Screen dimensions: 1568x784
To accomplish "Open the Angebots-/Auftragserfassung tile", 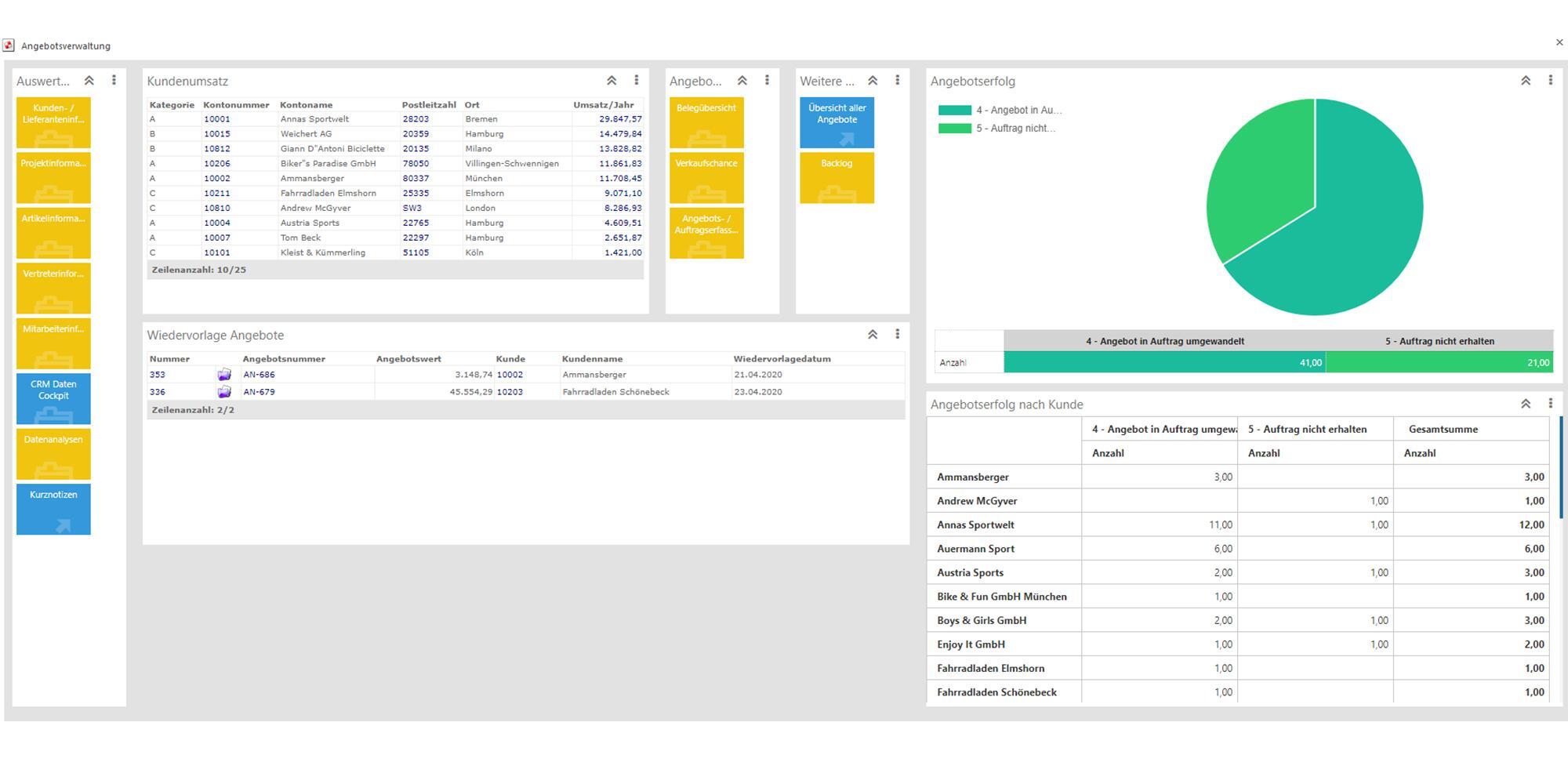I will [706, 233].
